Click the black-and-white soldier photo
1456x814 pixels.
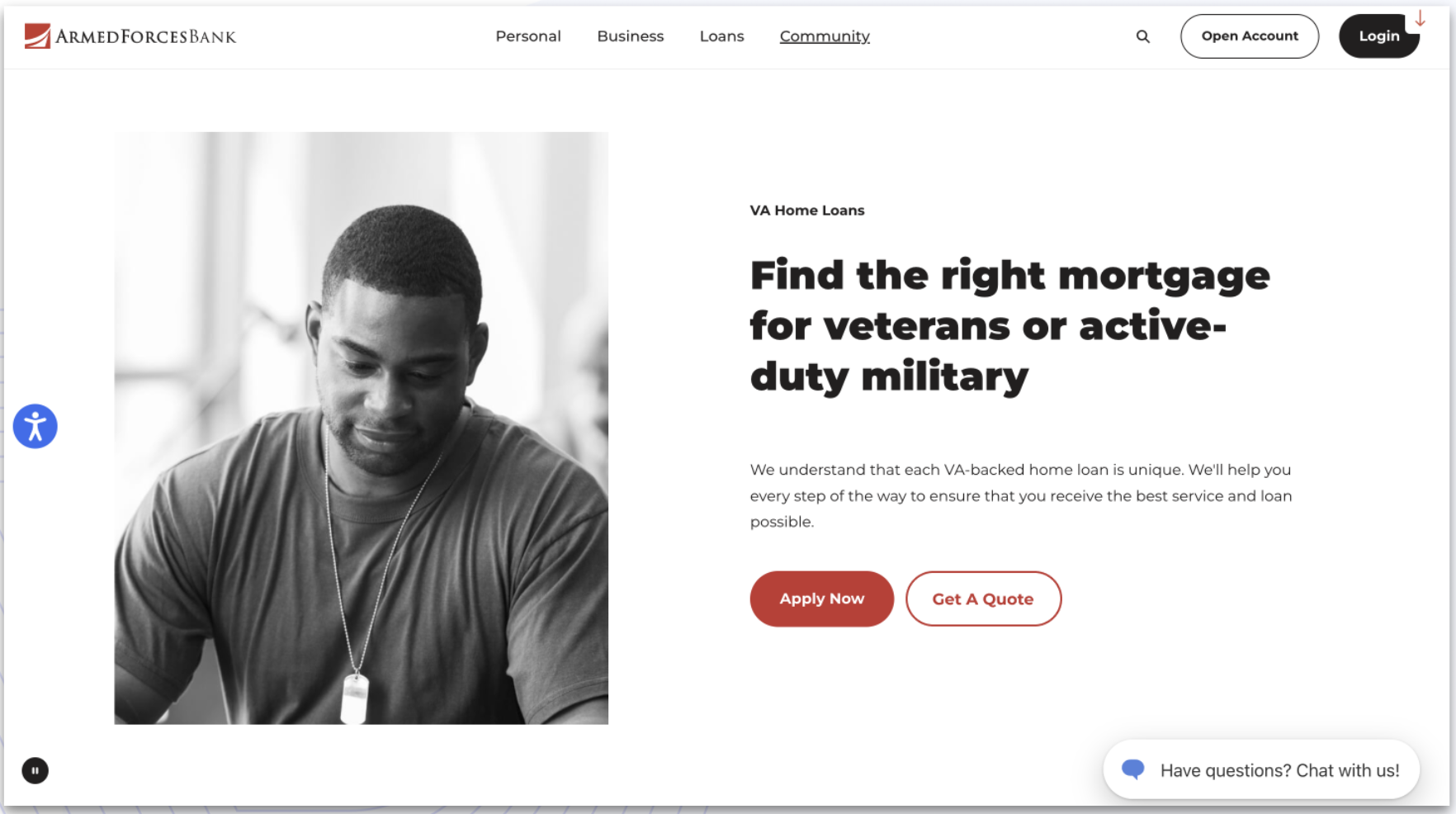(x=362, y=428)
